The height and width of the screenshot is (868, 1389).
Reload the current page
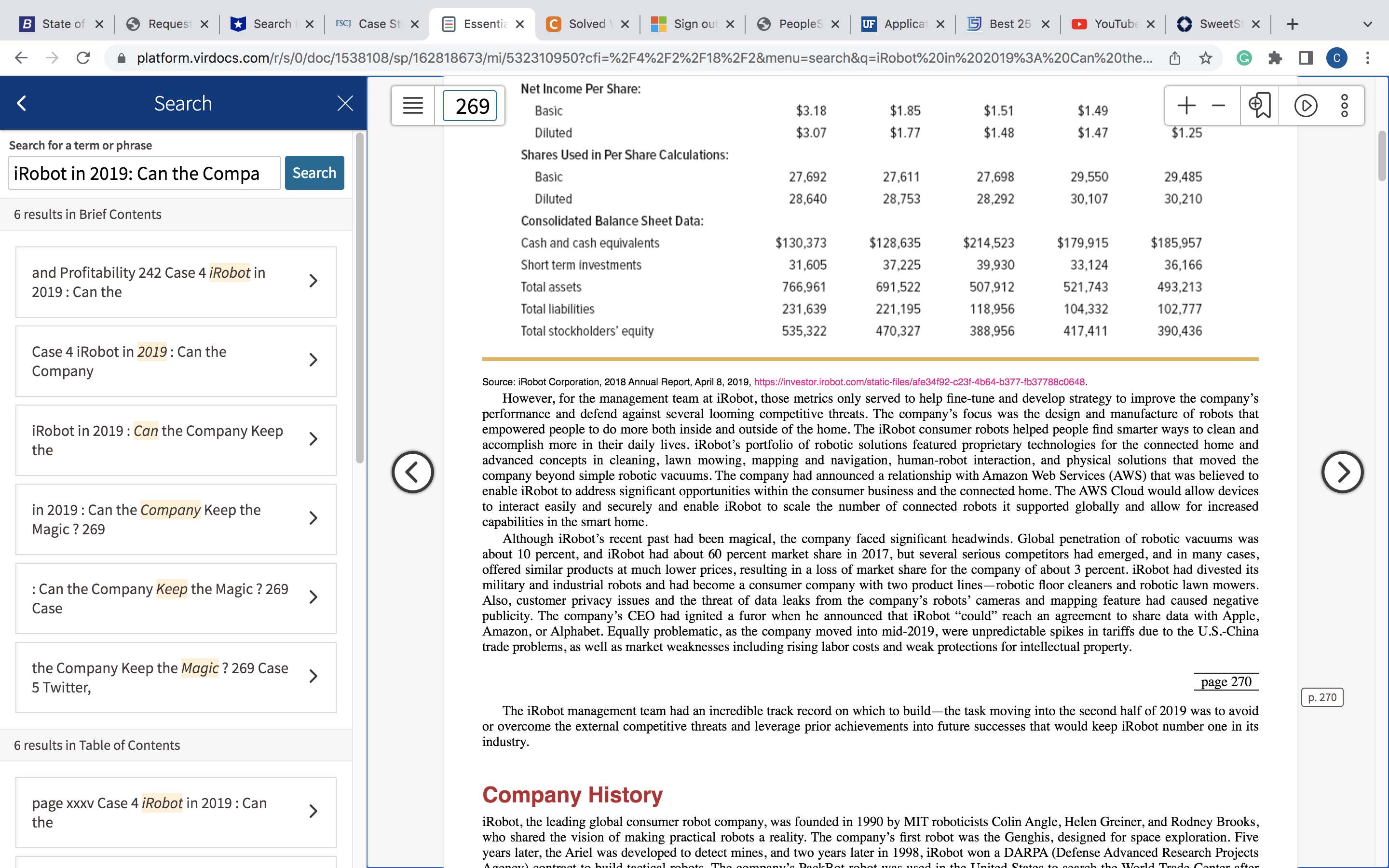coord(83,58)
